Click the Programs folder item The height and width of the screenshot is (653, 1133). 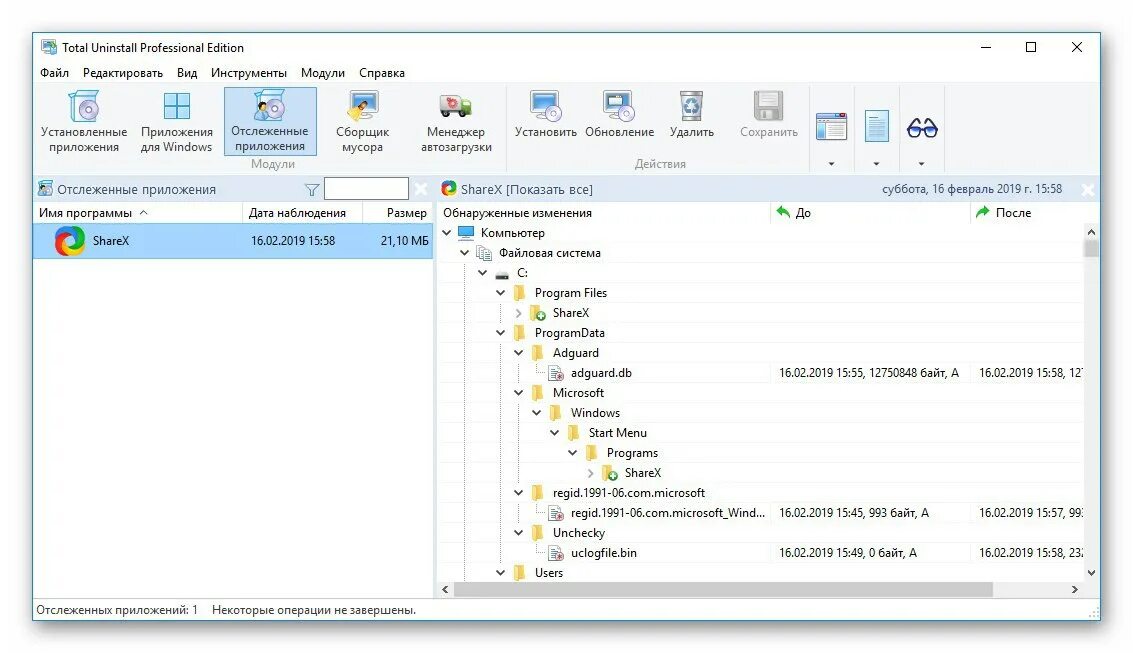coord(632,454)
